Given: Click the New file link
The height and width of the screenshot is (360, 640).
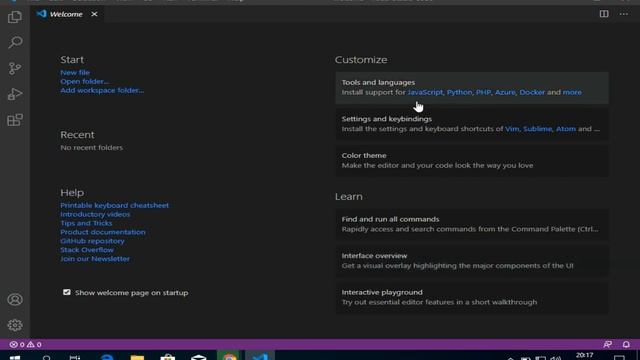Looking at the screenshot, I should 75,72.
